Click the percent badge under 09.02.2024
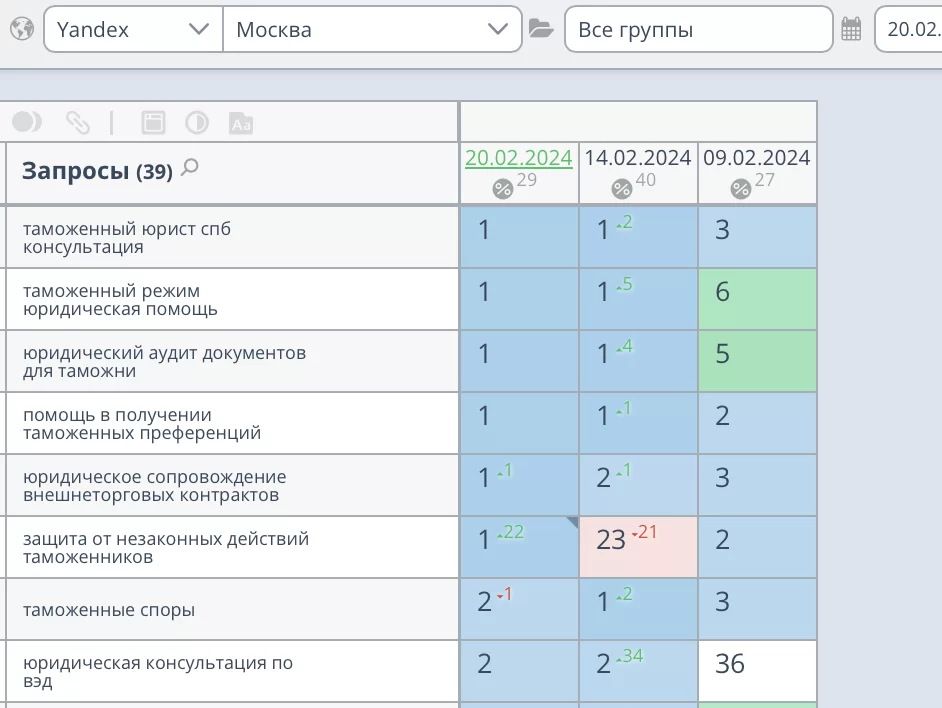The height and width of the screenshot is (708, 942). click(x=740, y=188)
